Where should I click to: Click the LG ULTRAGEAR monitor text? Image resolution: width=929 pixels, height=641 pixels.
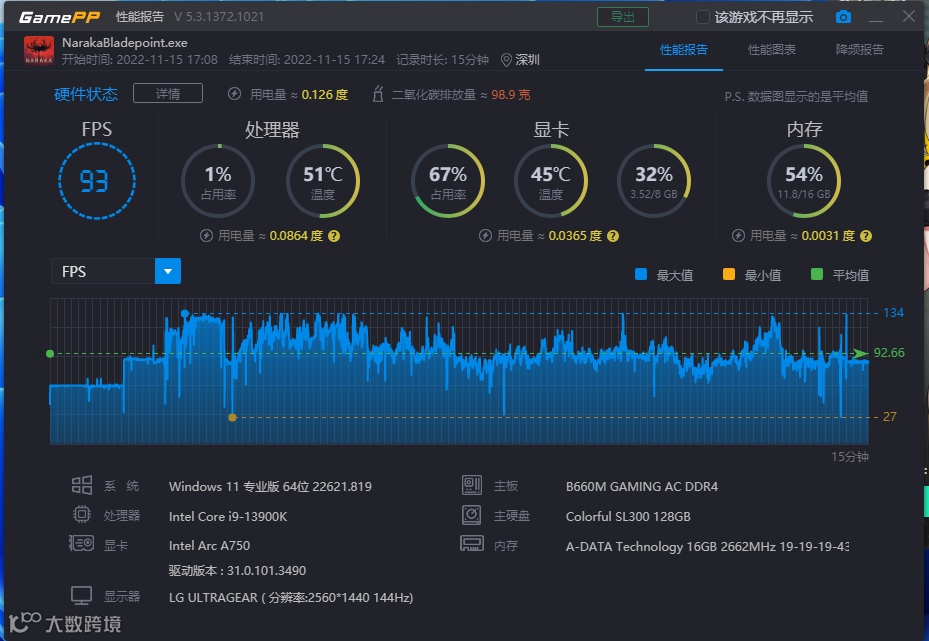tap(291, 597)
